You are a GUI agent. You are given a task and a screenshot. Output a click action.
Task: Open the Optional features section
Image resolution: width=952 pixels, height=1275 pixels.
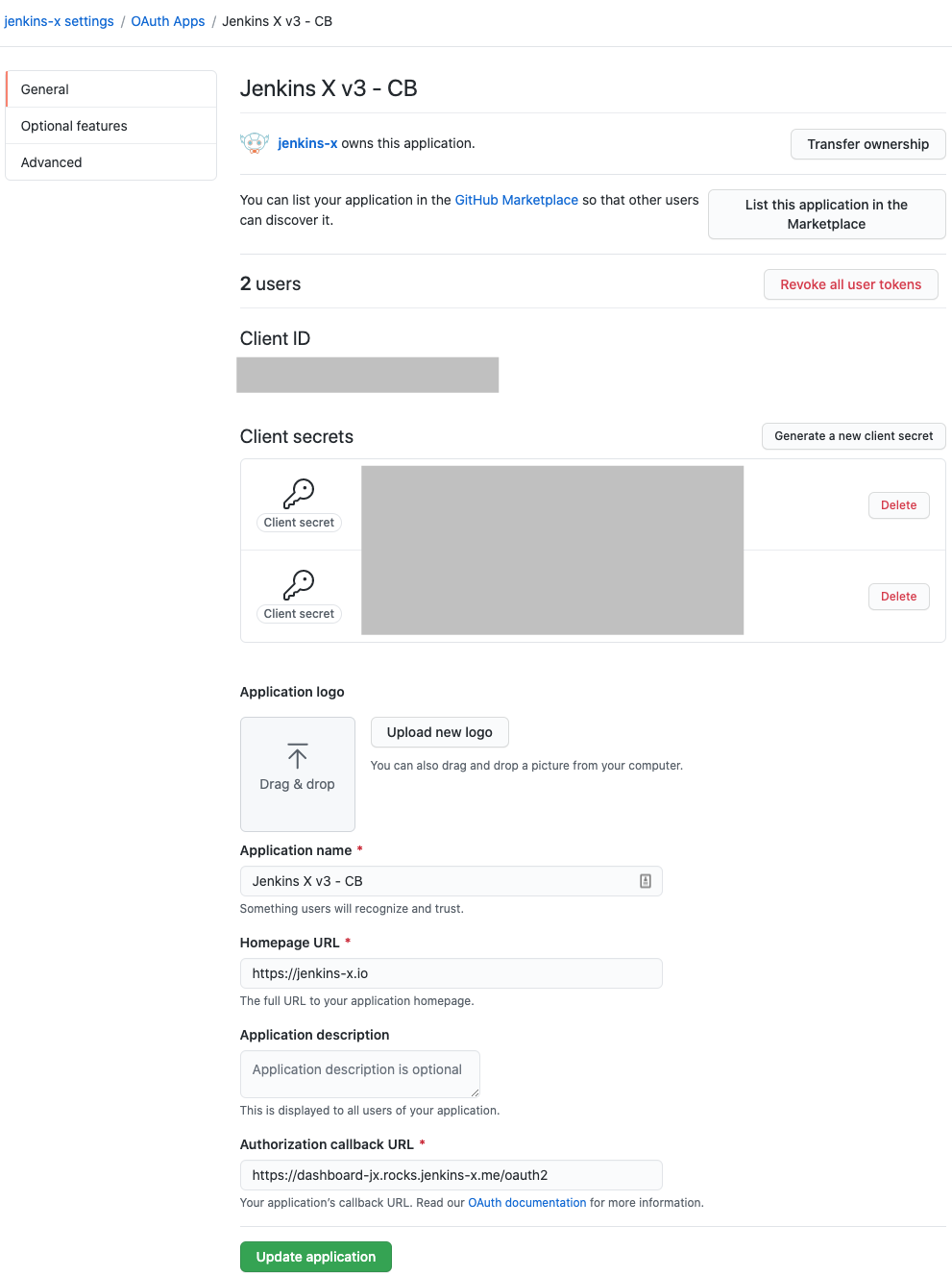click(x=74, y=125)
